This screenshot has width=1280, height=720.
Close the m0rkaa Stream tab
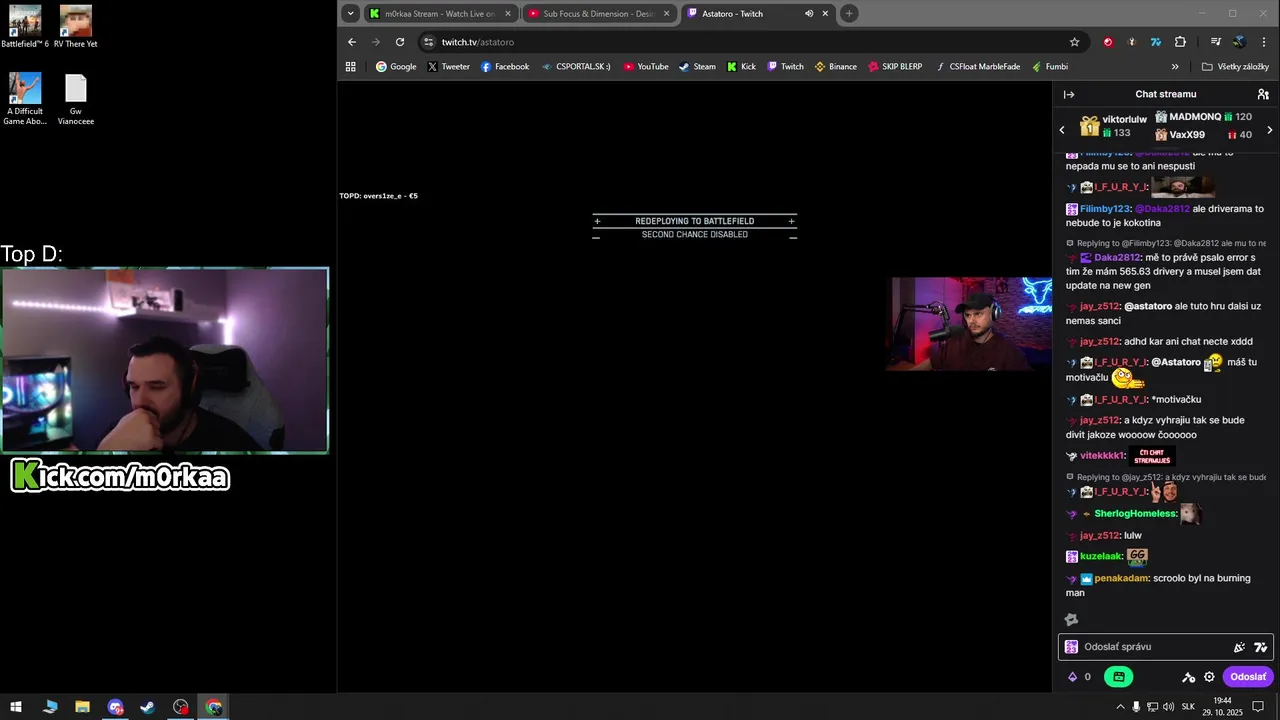[508, 13]
